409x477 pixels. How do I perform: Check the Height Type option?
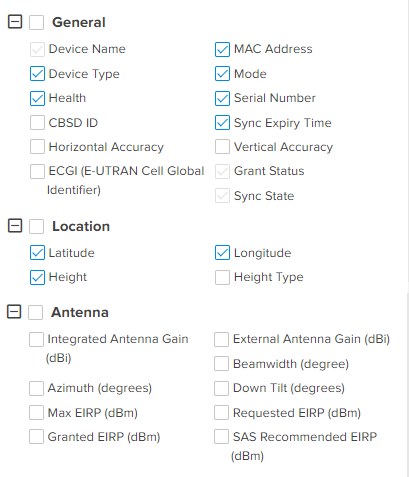coord(222,277)
